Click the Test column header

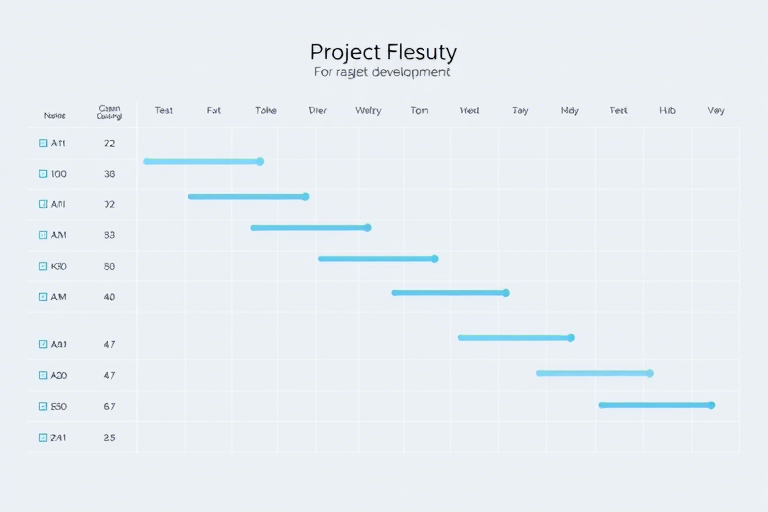pos(164,110)
